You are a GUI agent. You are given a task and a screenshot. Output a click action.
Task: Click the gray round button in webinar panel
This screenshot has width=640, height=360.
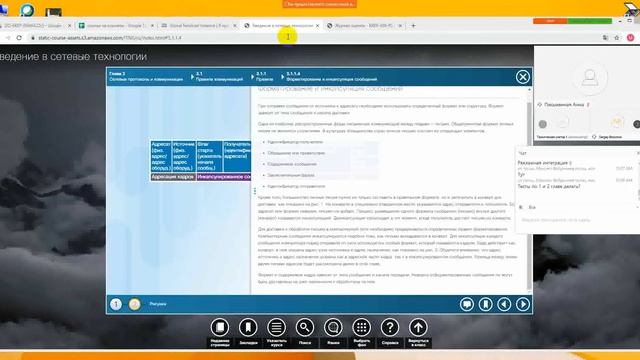[542, 124]
